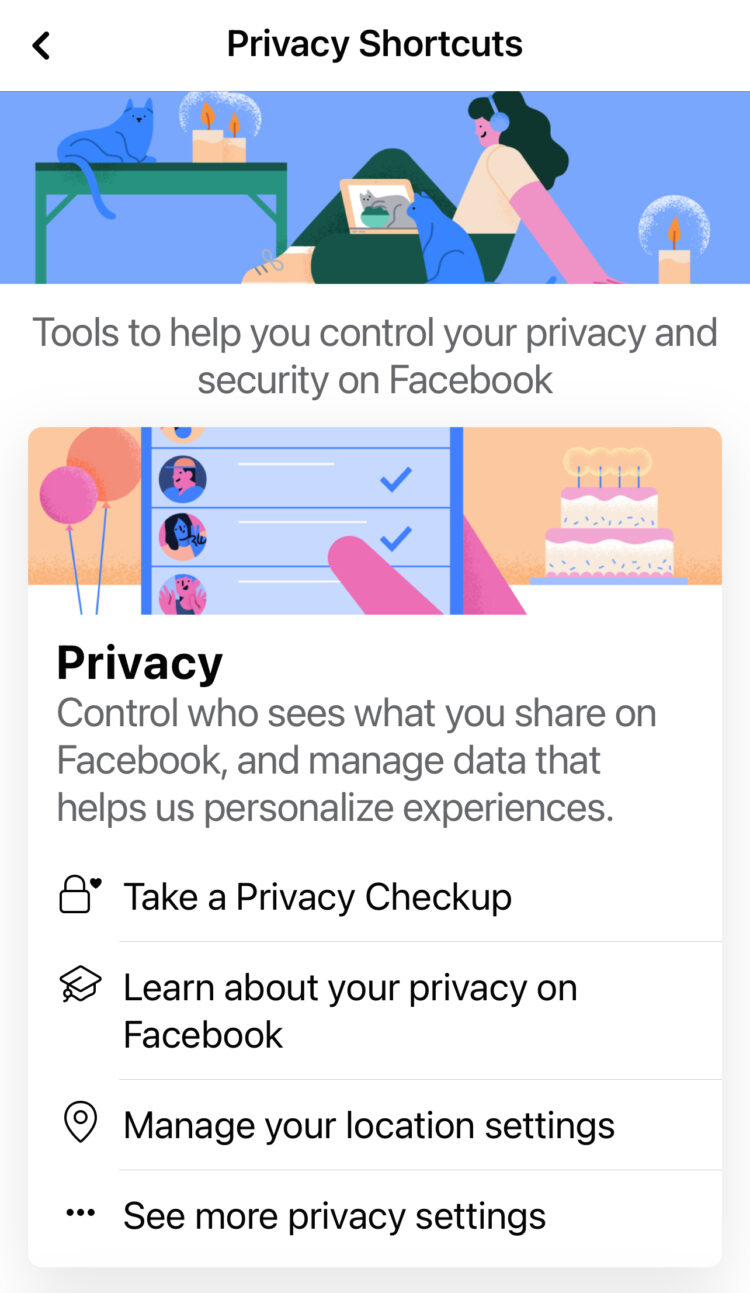Click the graduation cap icon
This screenshot has height=1293, width=750.
(79, 986)
